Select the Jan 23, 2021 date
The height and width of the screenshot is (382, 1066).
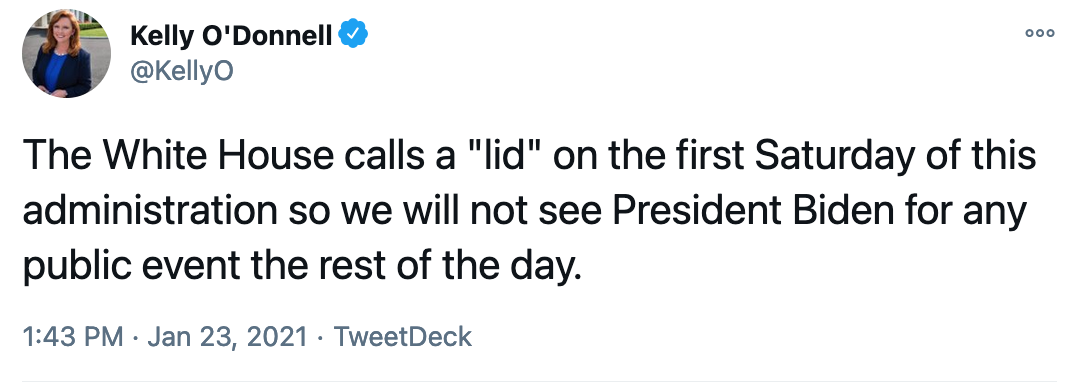(228, 337)
